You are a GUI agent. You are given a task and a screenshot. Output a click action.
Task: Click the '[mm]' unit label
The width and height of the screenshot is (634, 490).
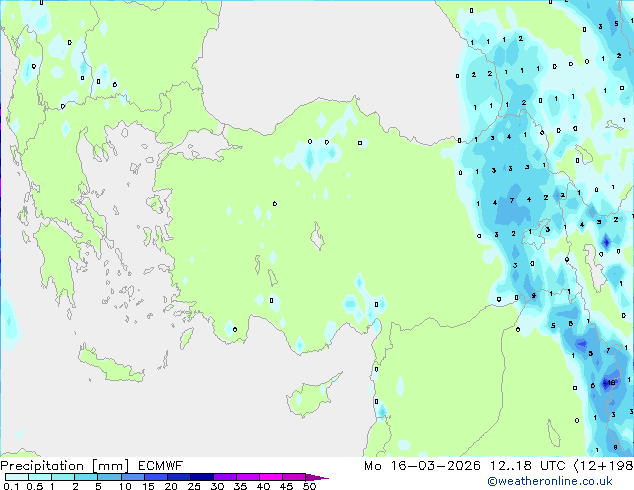(x=110, y=466)
